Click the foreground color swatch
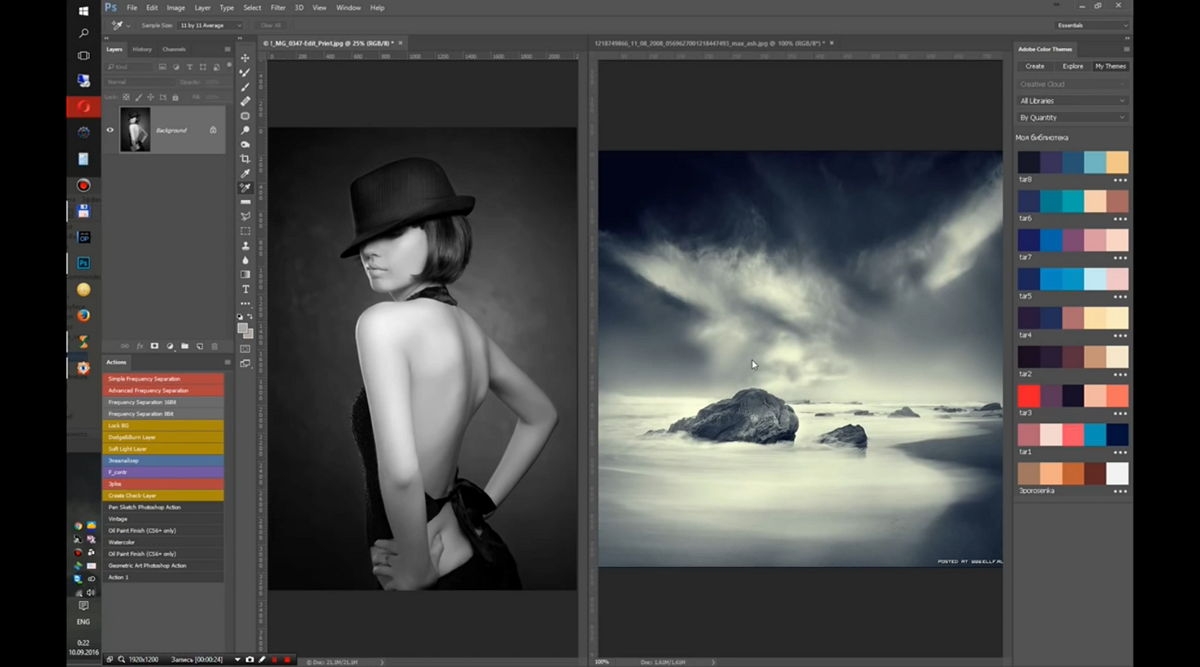1200x667 pixels. click(x=243, y=327)
